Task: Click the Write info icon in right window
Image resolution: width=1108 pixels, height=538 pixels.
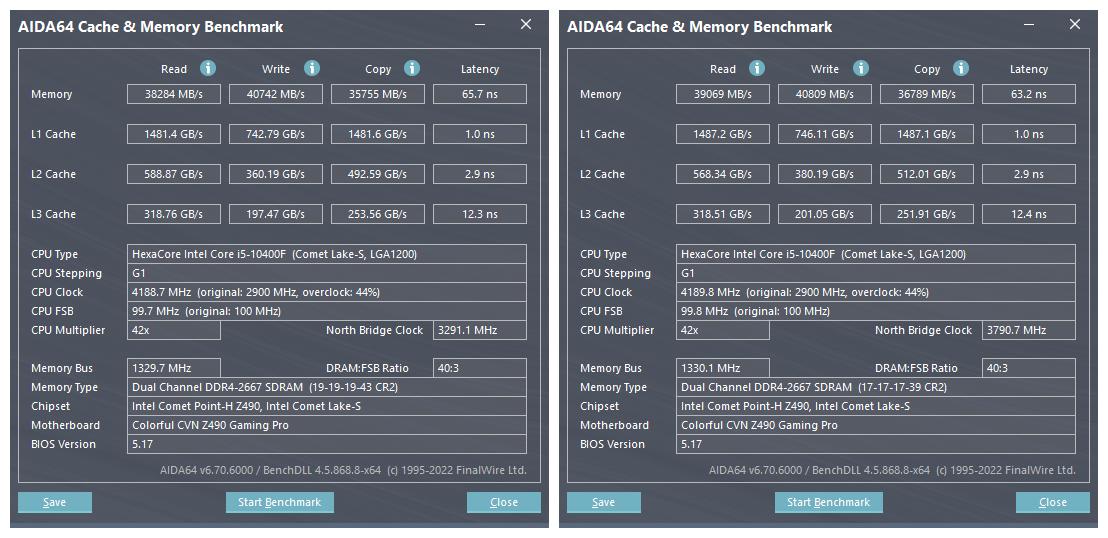Action: [861, 68]
